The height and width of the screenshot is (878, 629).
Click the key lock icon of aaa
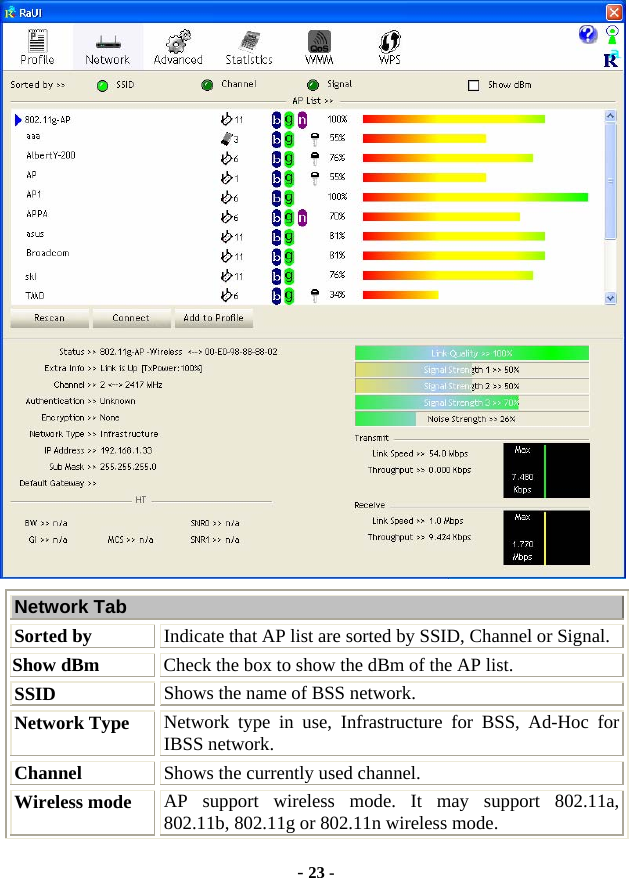tap(315, 139)
